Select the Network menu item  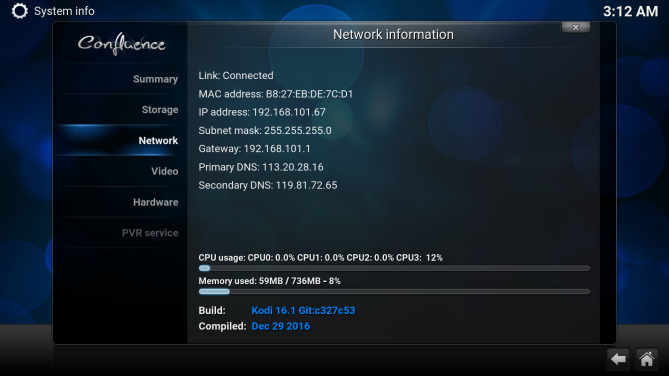(x=158, y=141)
